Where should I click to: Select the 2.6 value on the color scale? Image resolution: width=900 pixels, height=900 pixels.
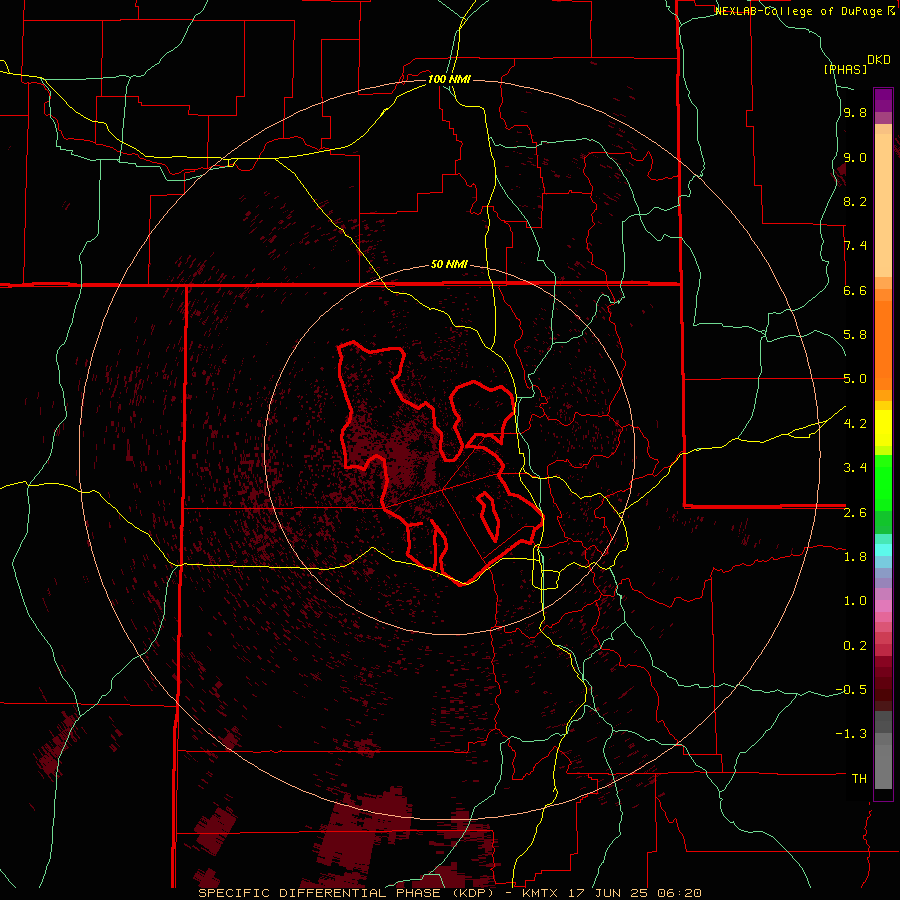[x=855, y=513]
